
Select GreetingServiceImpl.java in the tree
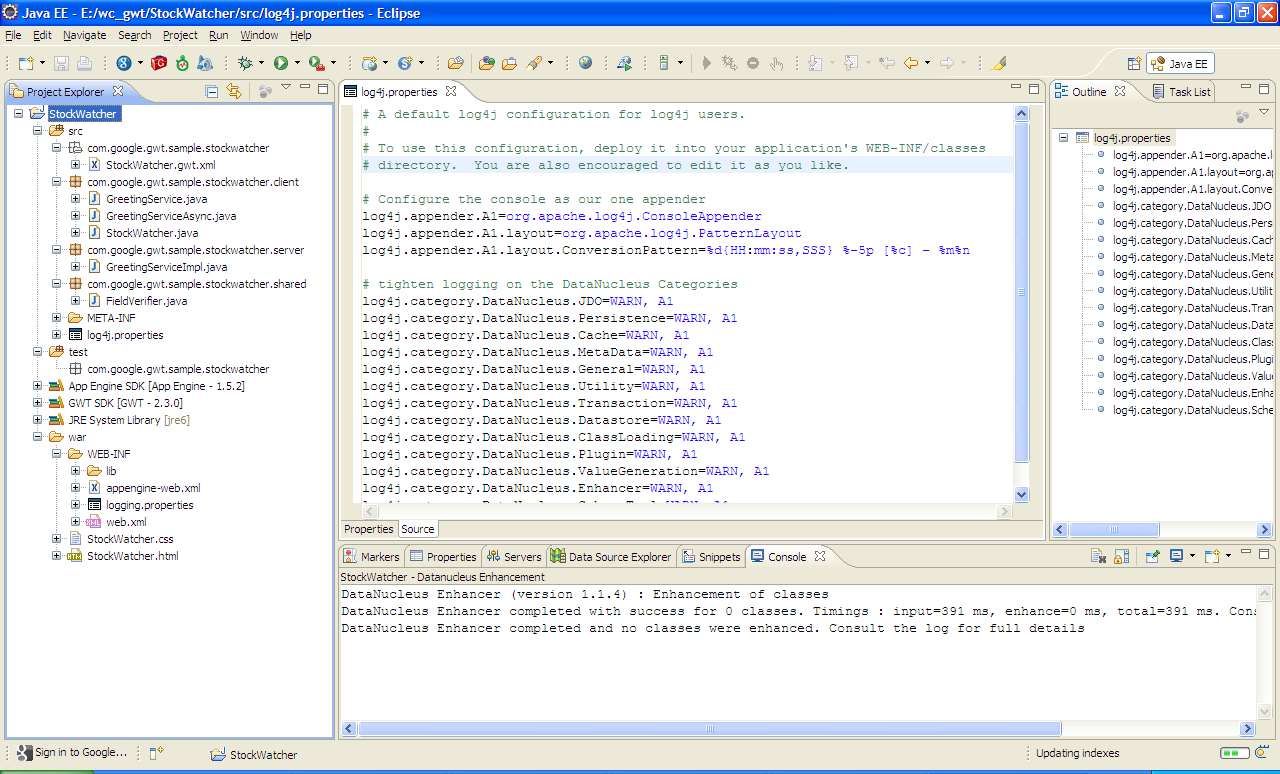tap(166, 267)
